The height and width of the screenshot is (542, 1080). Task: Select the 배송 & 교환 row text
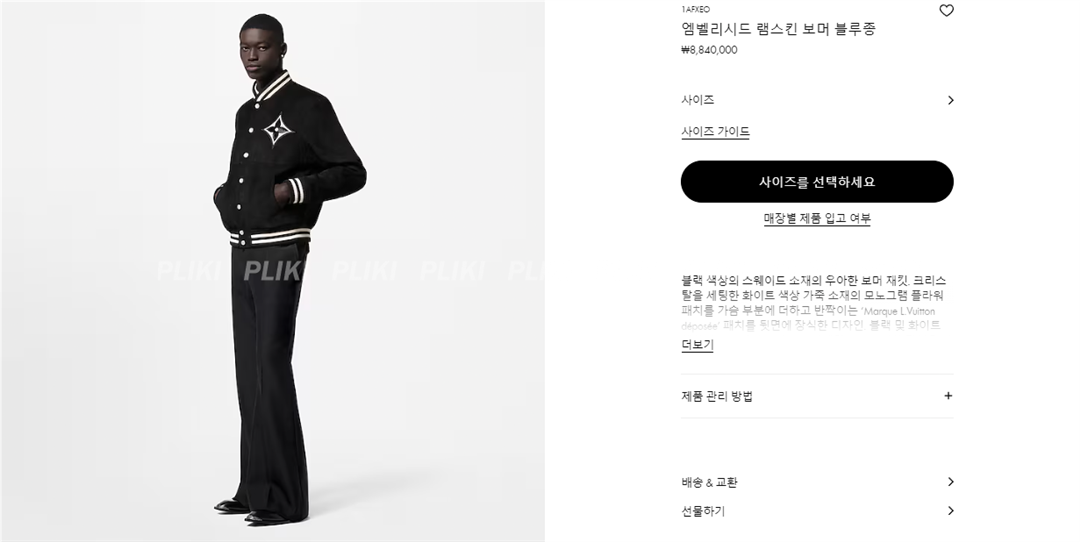point(709,482)
